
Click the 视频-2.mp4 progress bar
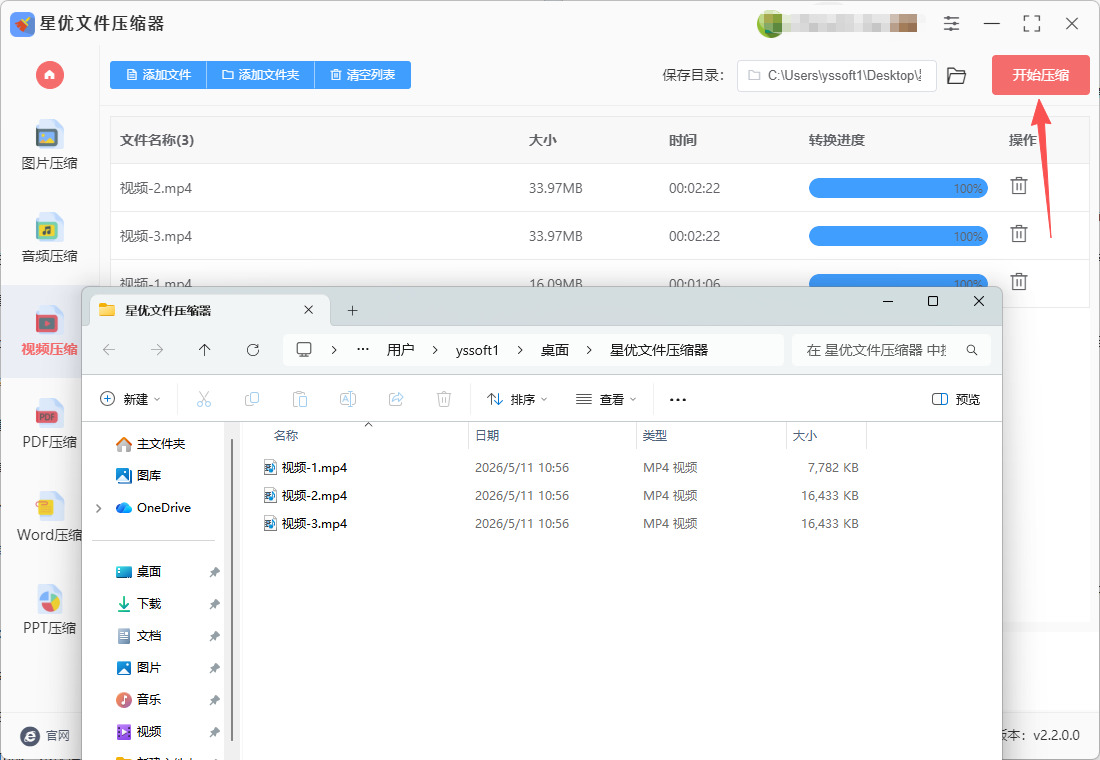pyautogui.click(x=898, y=188)
